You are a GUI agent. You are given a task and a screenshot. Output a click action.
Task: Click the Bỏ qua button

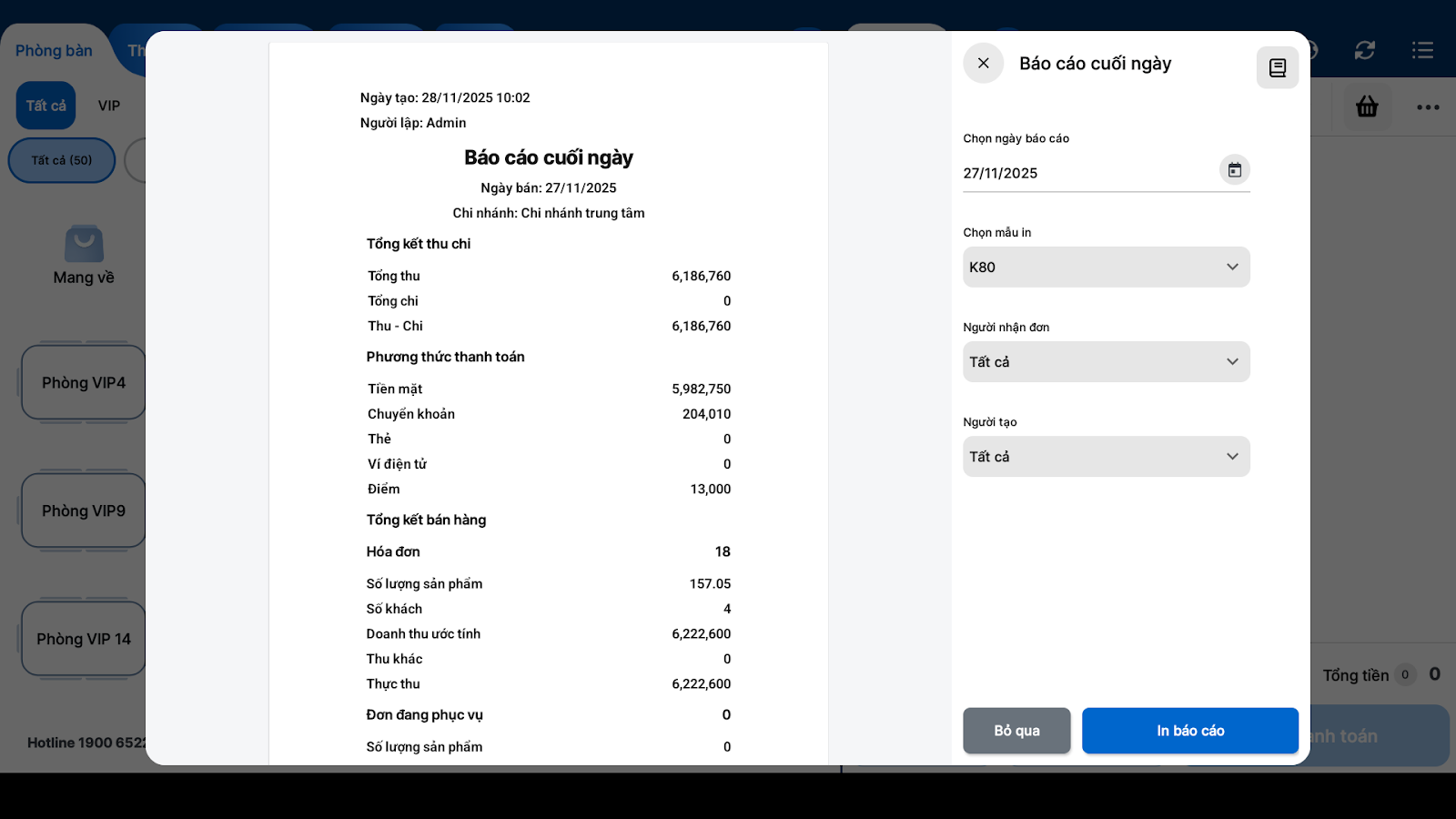[x=1016, y=731]
